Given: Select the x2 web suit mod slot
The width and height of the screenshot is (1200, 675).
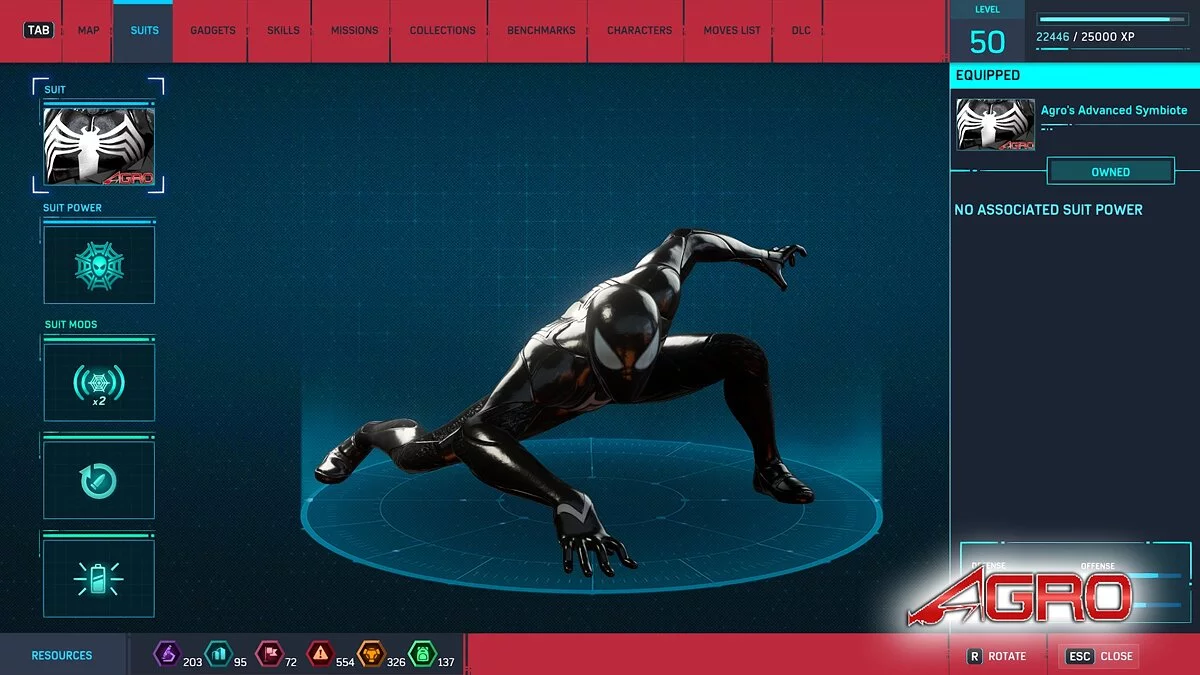Looking at the screenshot, I should coord(99,382).
